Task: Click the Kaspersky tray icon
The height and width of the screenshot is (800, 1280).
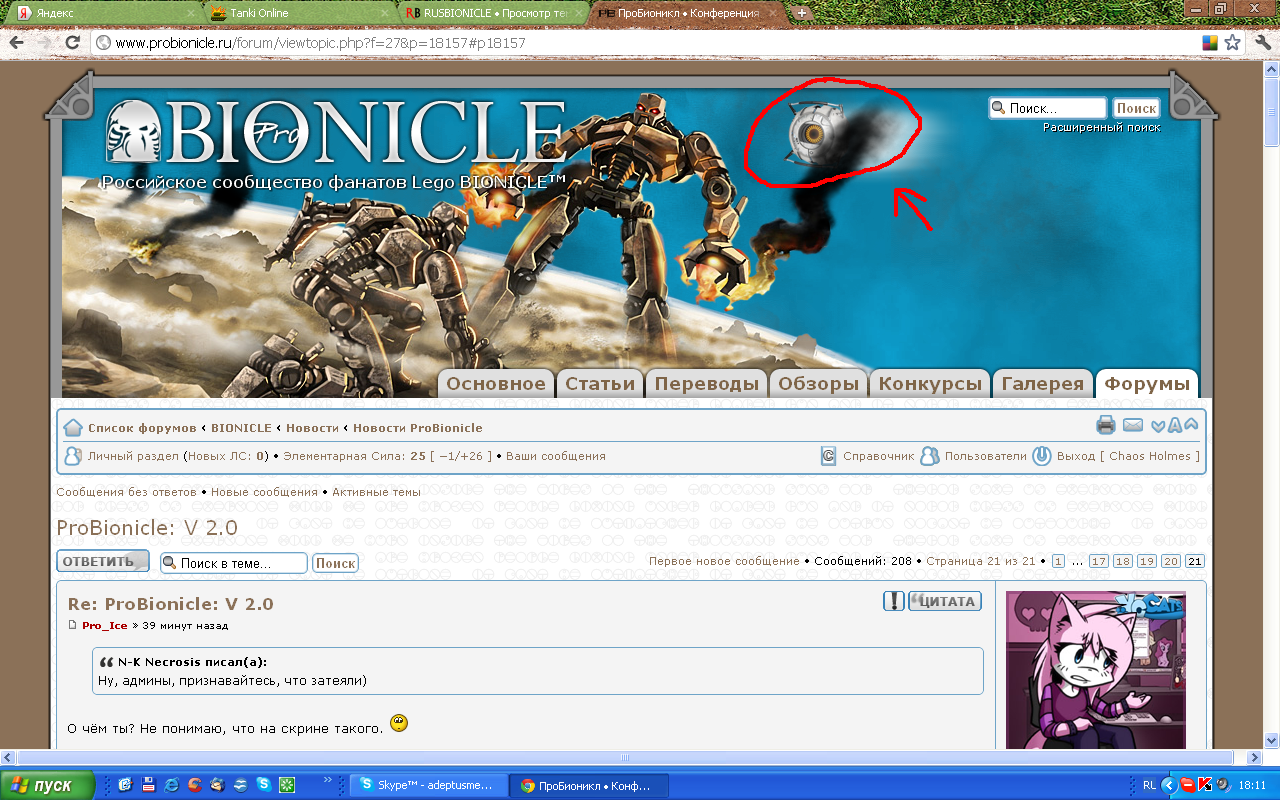Action: 1205,785
